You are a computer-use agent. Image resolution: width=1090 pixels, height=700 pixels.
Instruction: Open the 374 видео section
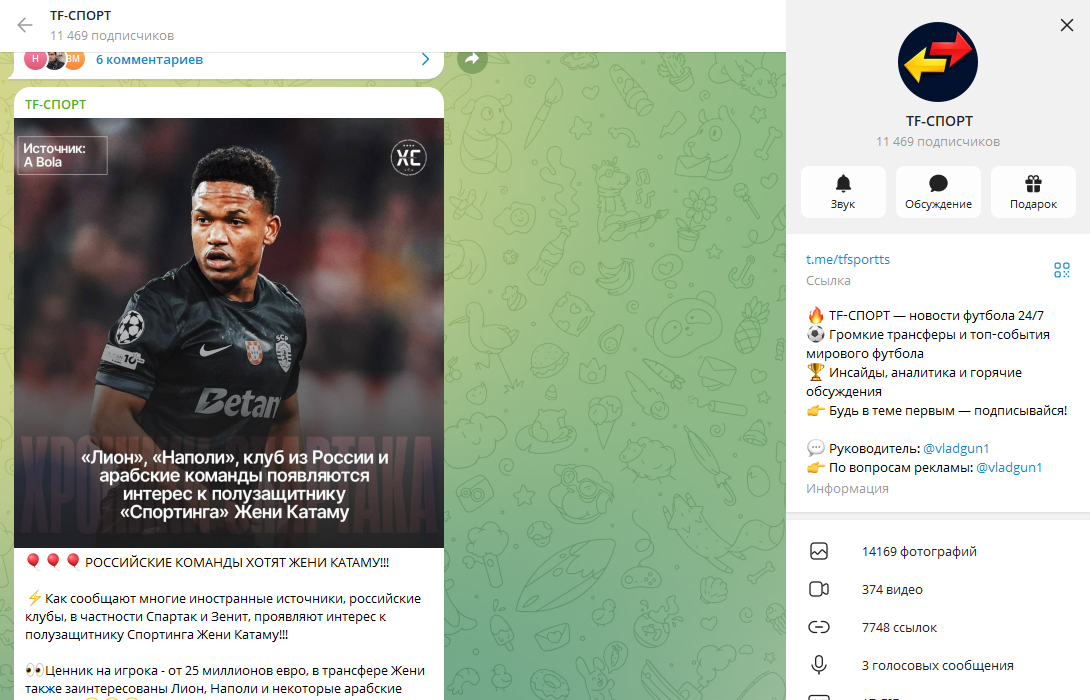coord(938,589)
